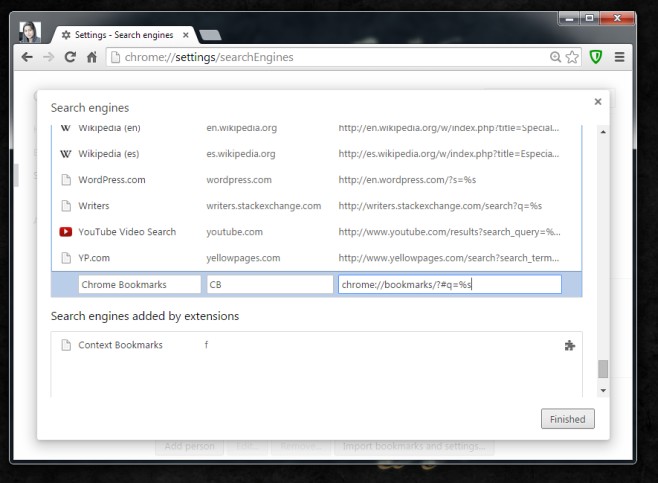Click the youtube.com results URL
The width and height of the screenshot is (658, 483).
coord(449,232)
